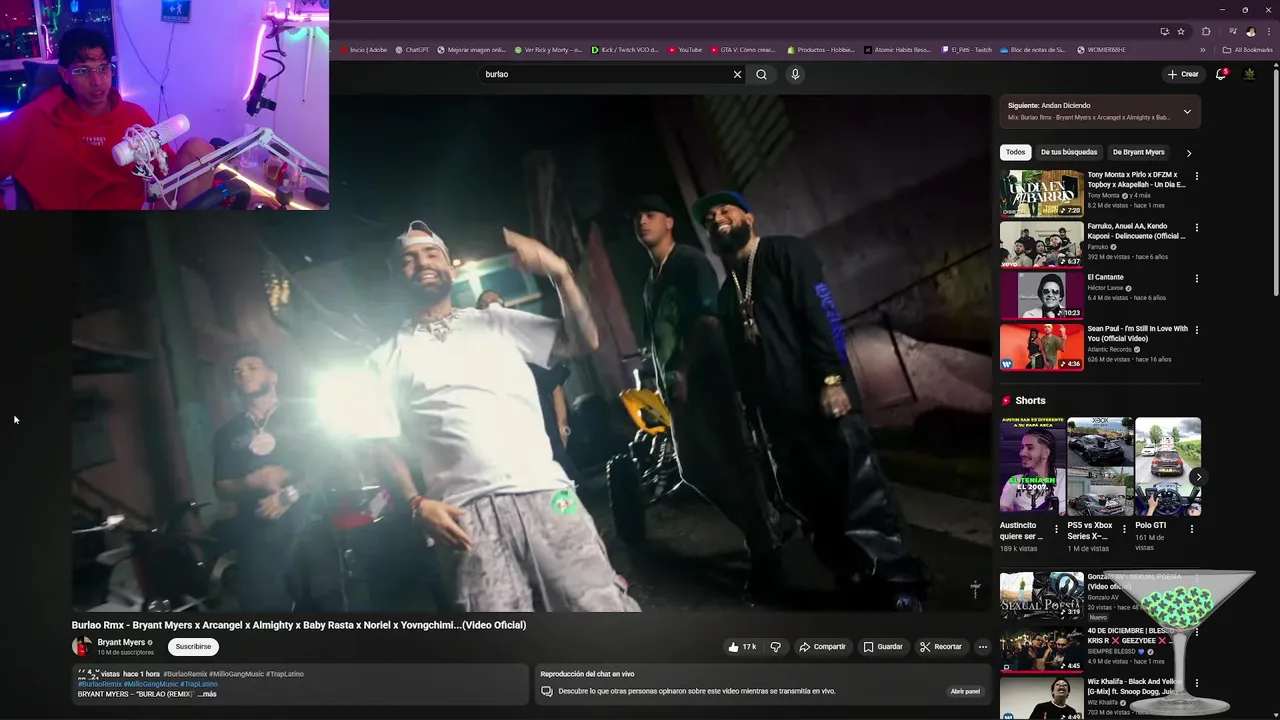The height and width of the screenshot is (720, 1280).
Task: Open options for PS5 vs Xbox short
Action: [x=1124, y=529]
